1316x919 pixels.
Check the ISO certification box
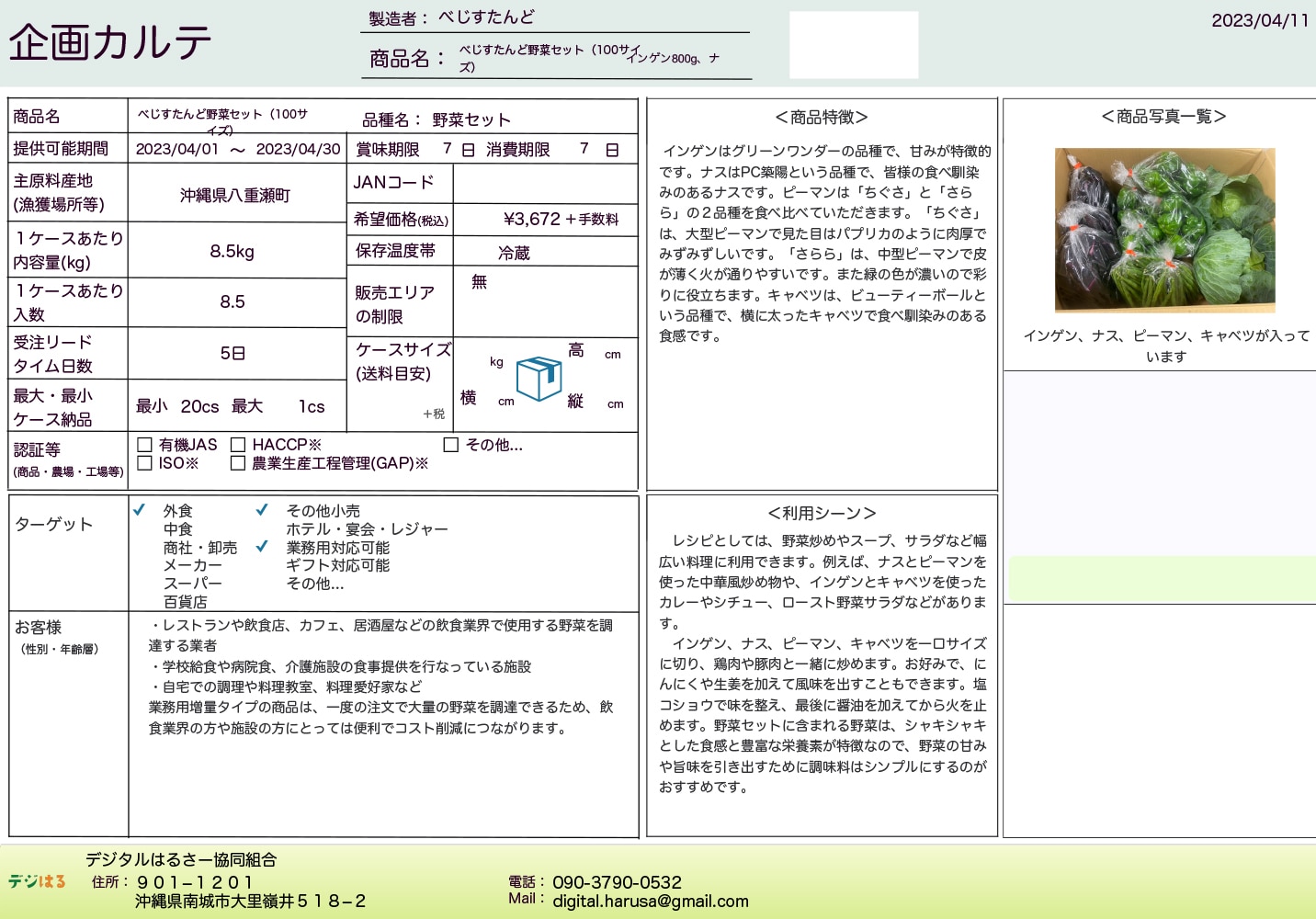(144, 463)
